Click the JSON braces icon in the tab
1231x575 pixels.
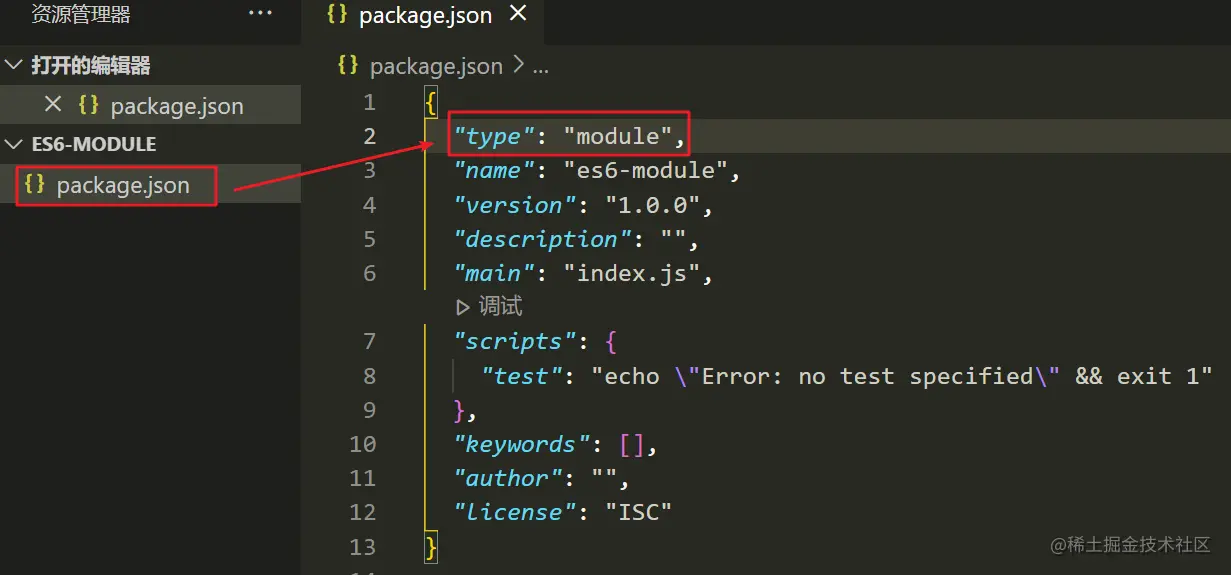coord(337,15)
